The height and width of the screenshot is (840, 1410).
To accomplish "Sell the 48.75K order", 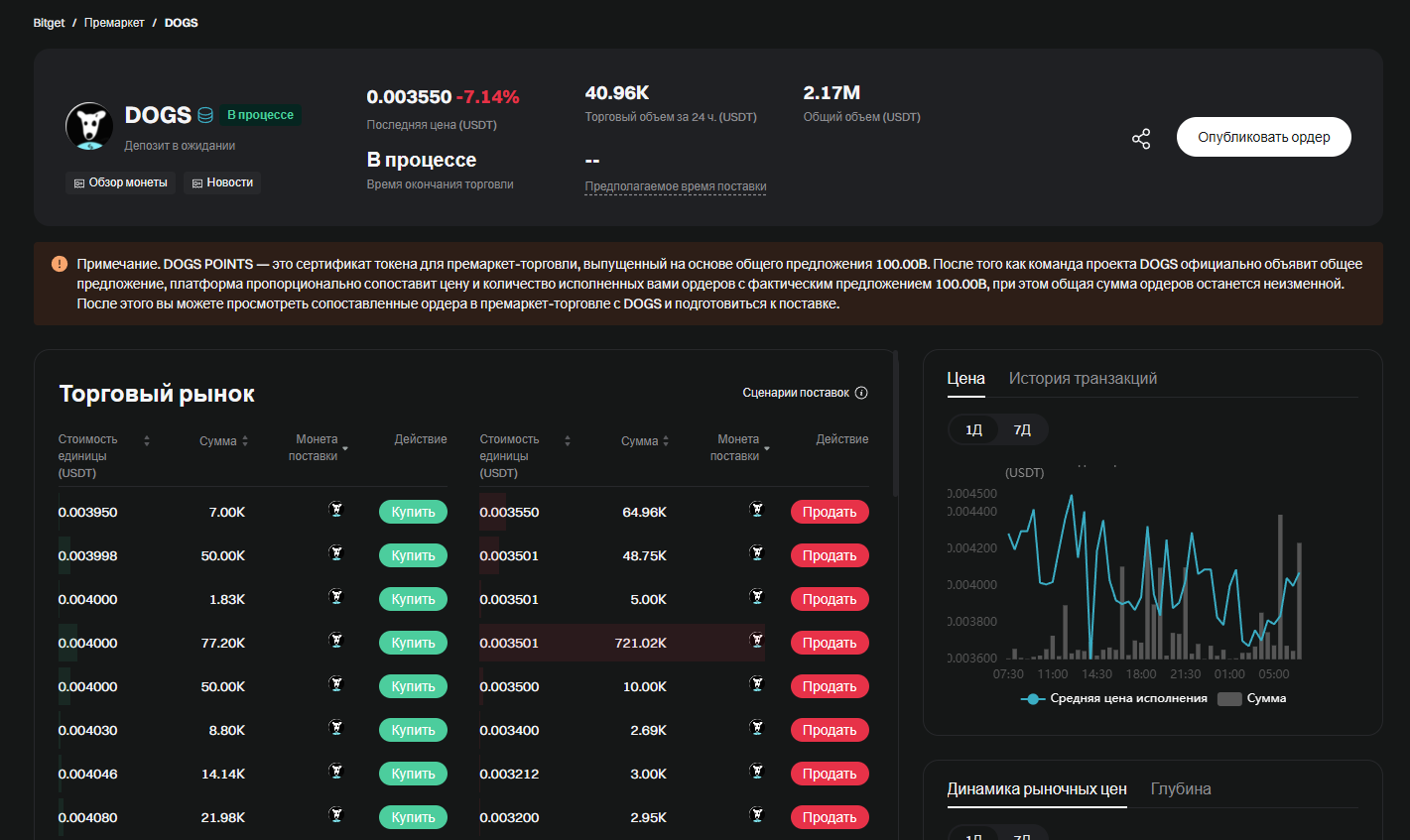I will [830, 555].
